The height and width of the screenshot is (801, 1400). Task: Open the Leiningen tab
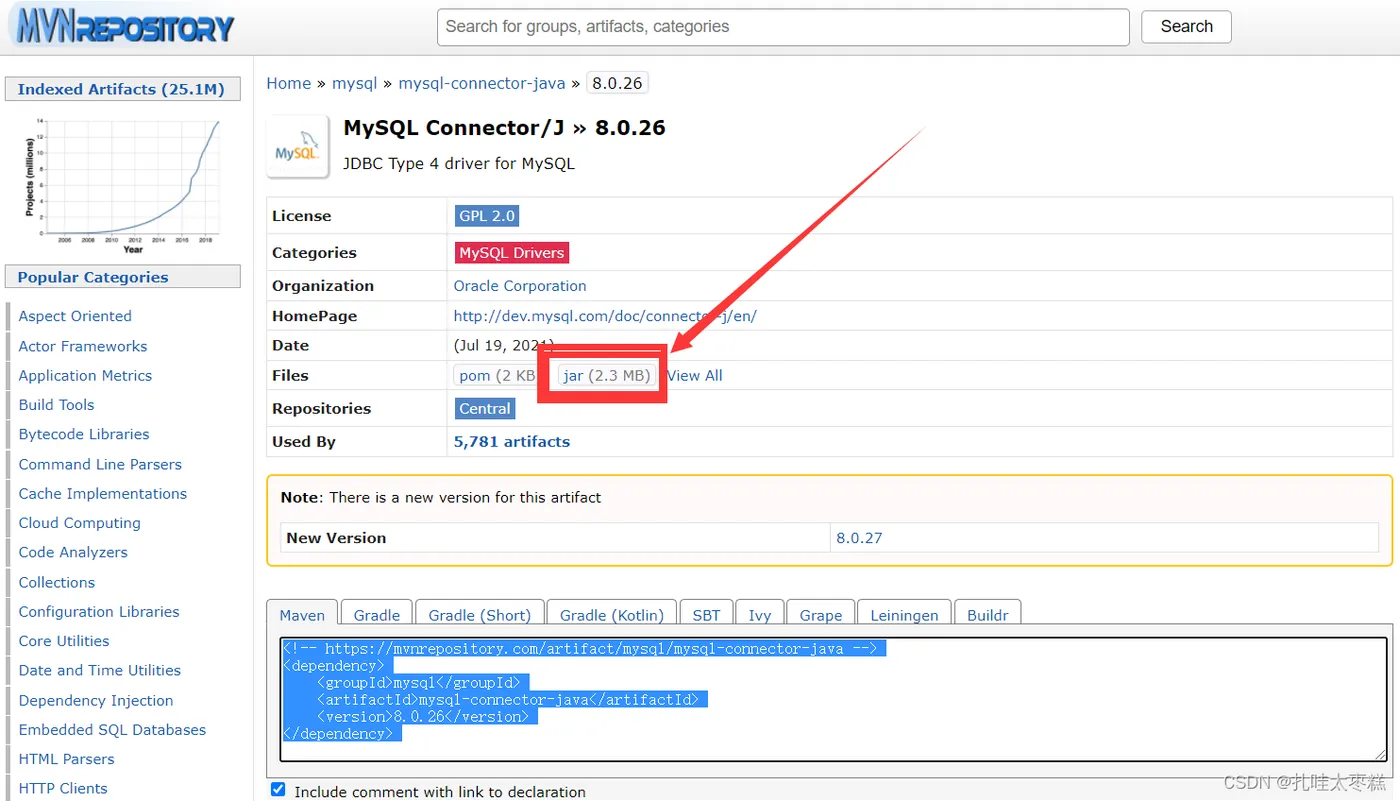pyautogui.click(x=904, y=614)
